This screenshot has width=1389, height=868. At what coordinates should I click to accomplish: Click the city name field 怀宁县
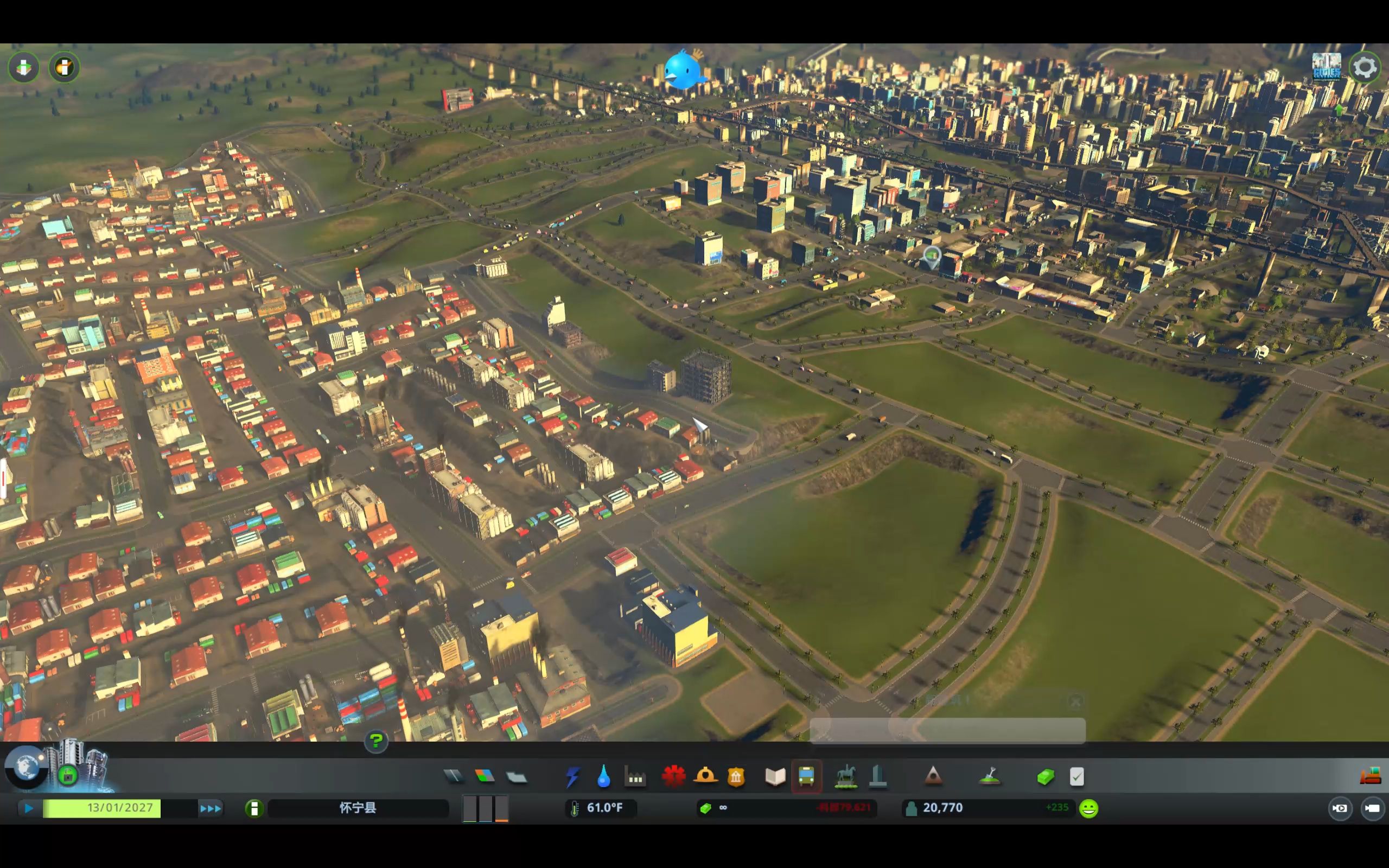(x=358, y=808)
